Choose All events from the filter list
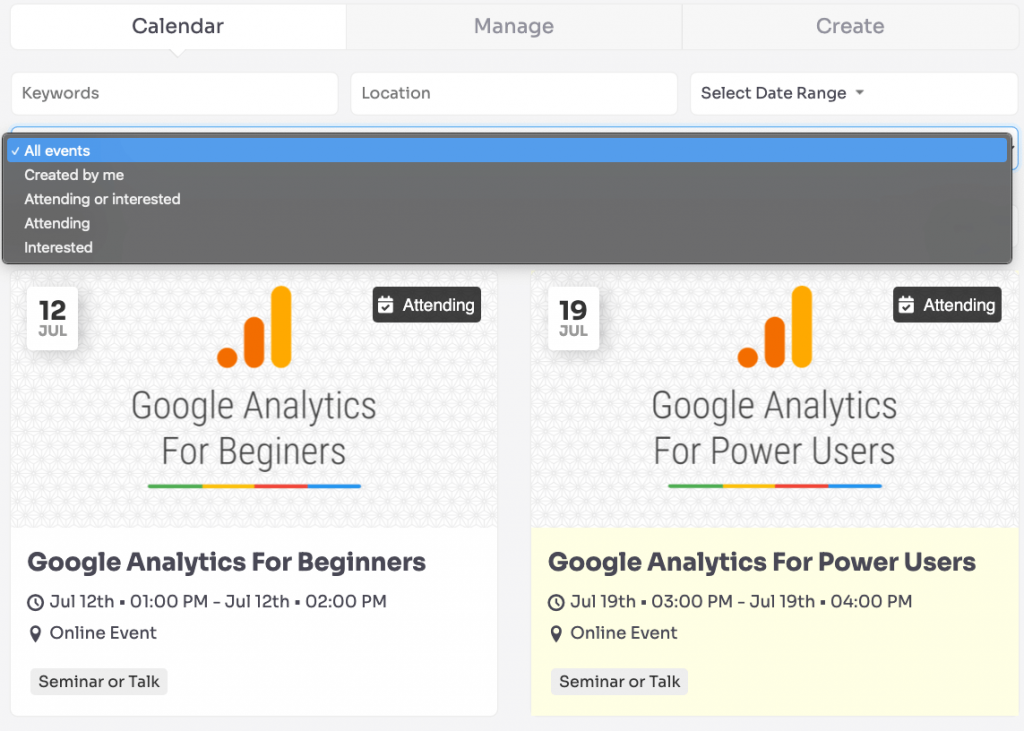1024x731 pixels. pos(507,151)
